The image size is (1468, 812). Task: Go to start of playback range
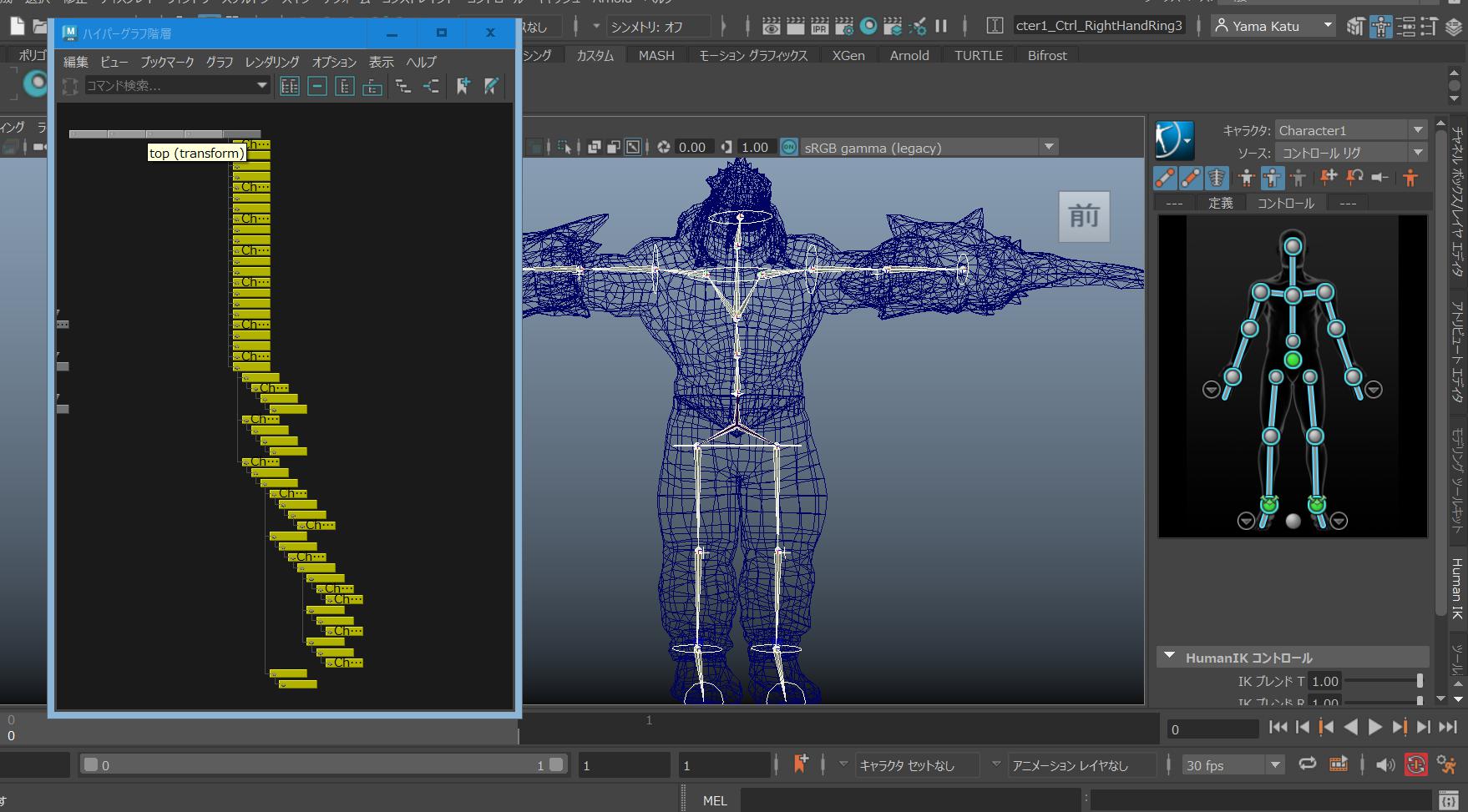(1278, 728)
